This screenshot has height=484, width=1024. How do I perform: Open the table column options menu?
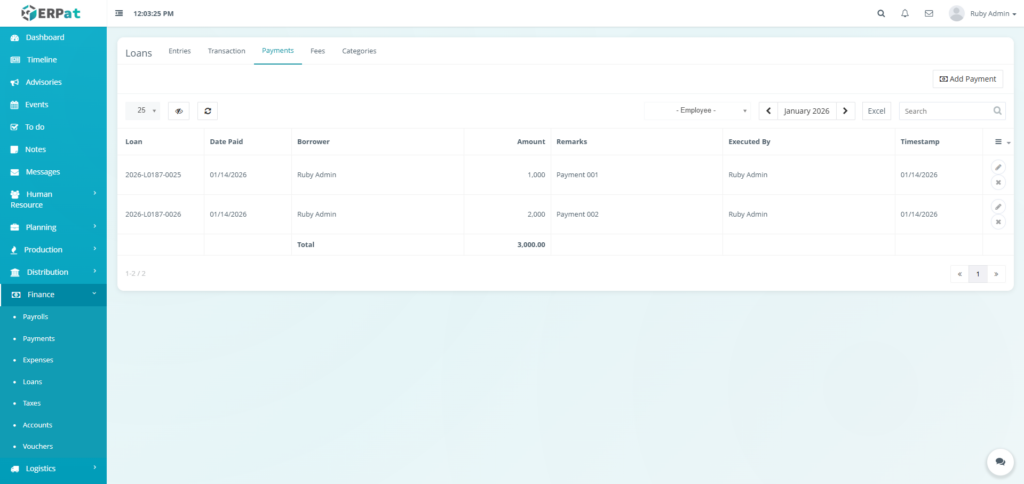(x=1002, y=142)
